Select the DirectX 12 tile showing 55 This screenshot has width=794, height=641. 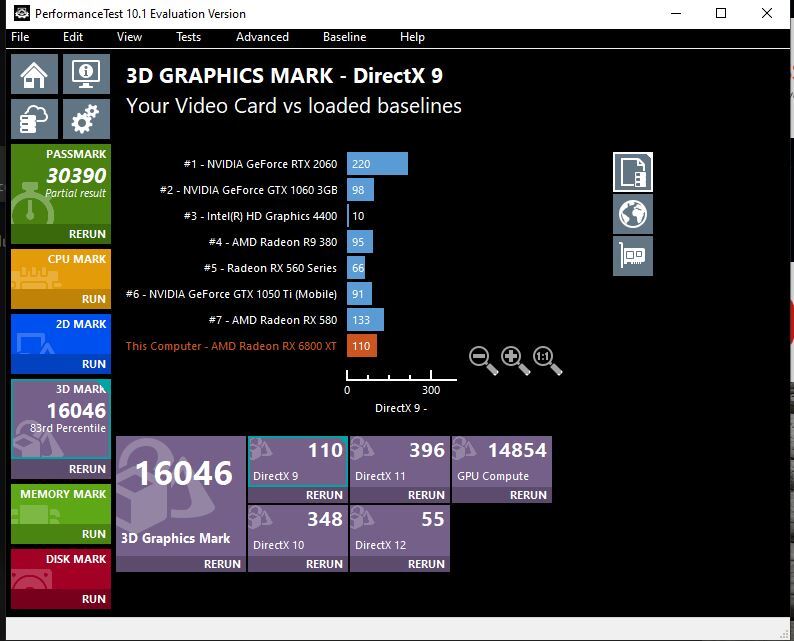pos(400,531)
